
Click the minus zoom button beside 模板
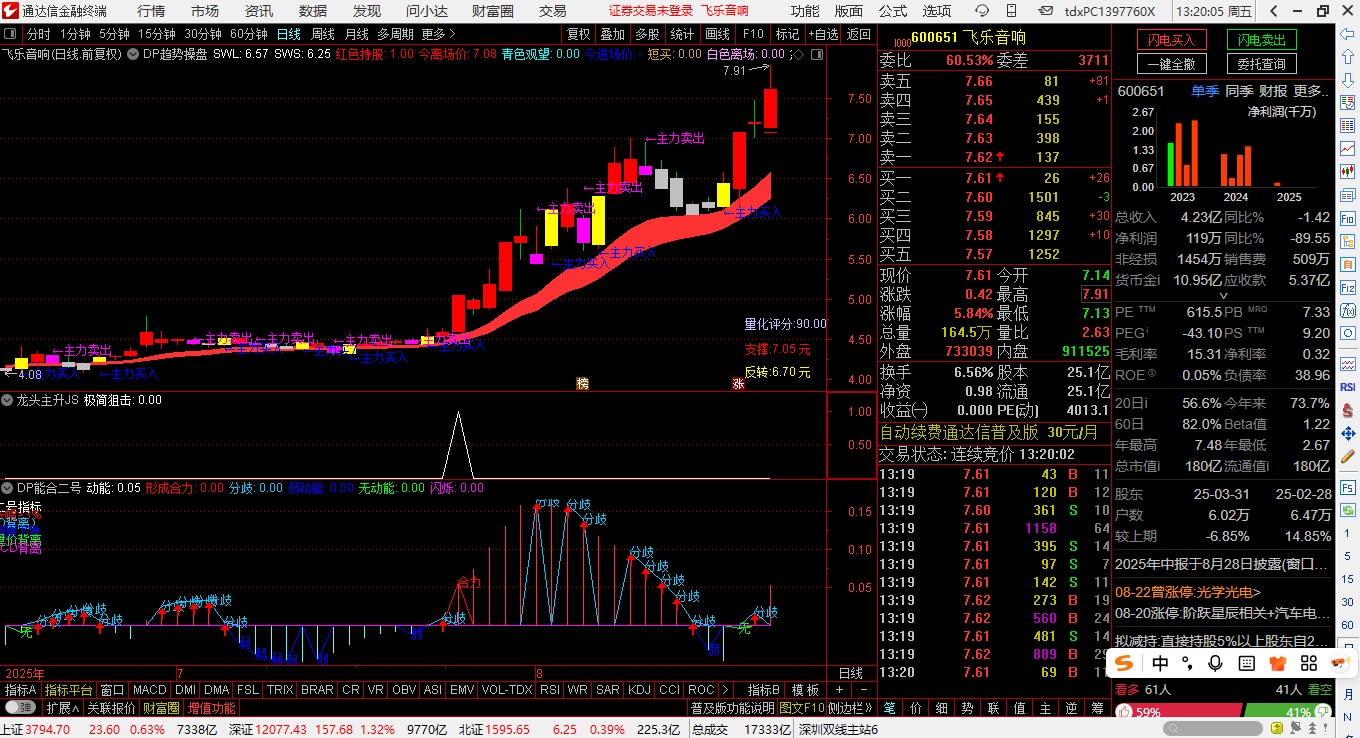862,690
